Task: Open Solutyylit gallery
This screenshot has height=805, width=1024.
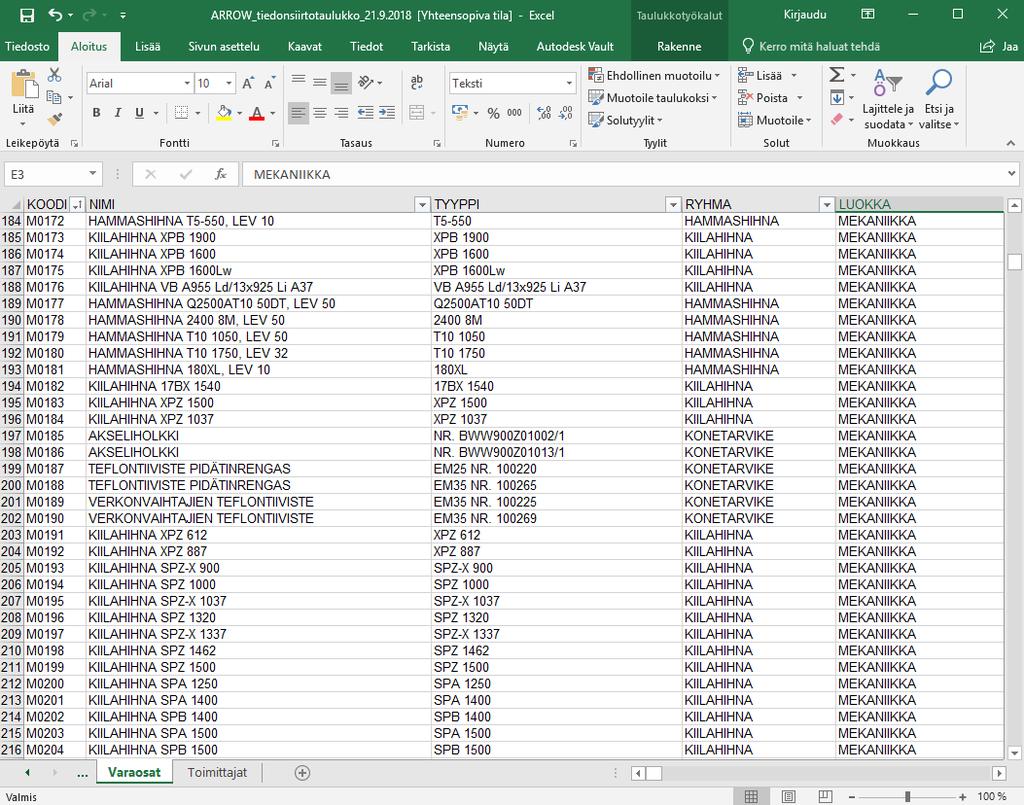Action: [x=625, y=120]
